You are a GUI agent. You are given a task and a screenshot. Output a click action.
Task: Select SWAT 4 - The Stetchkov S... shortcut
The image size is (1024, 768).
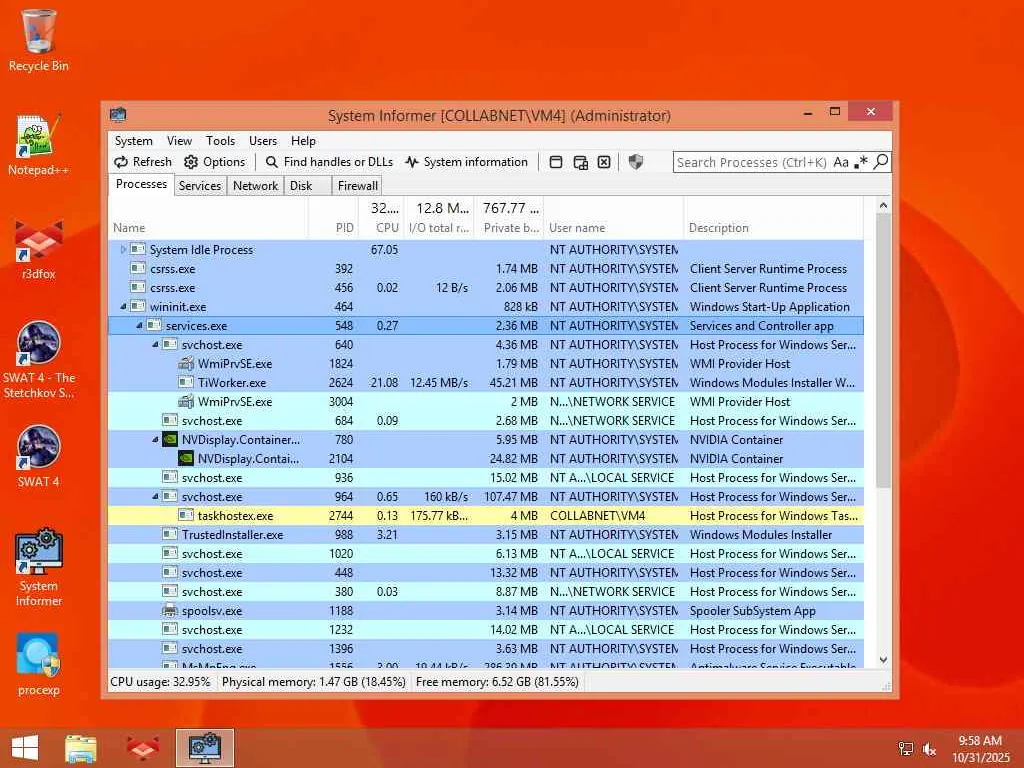click(39, 360)
